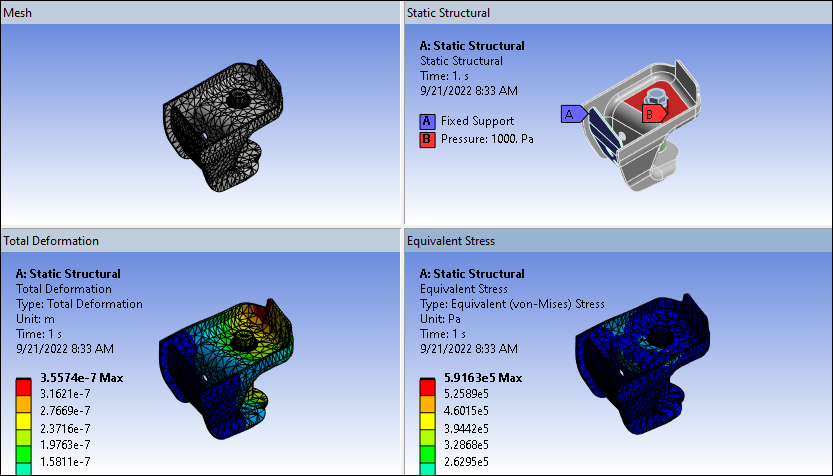Screen dimensions: 833x476
Task: Select orange swatch beside 2.7669e-7
Action: coord(23,405)
